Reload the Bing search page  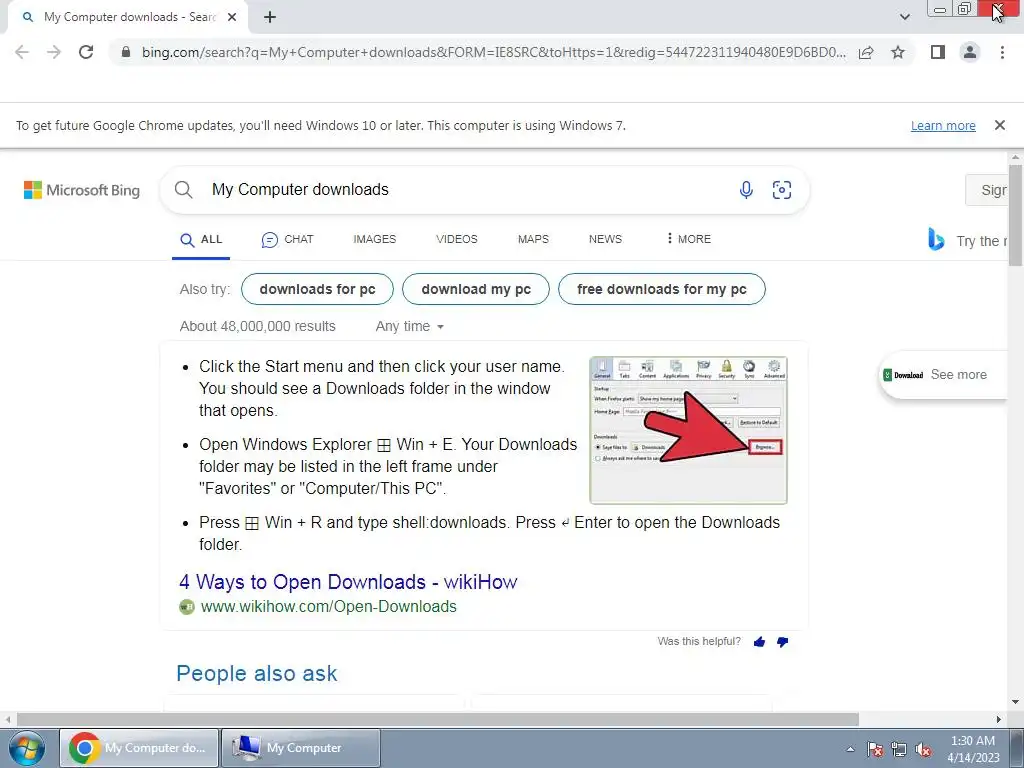tap(86, 52)
